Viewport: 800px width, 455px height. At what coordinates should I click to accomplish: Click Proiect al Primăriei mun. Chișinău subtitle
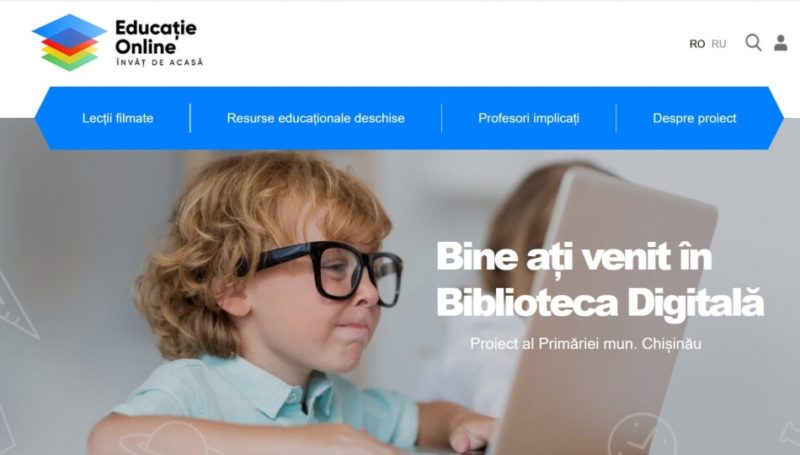pyautogui.click(x=586, y=343)
